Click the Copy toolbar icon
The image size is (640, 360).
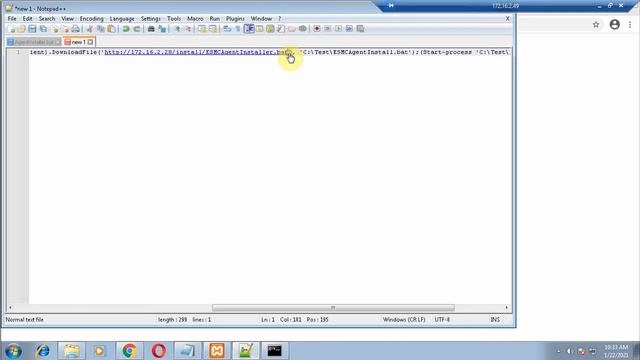100,29
